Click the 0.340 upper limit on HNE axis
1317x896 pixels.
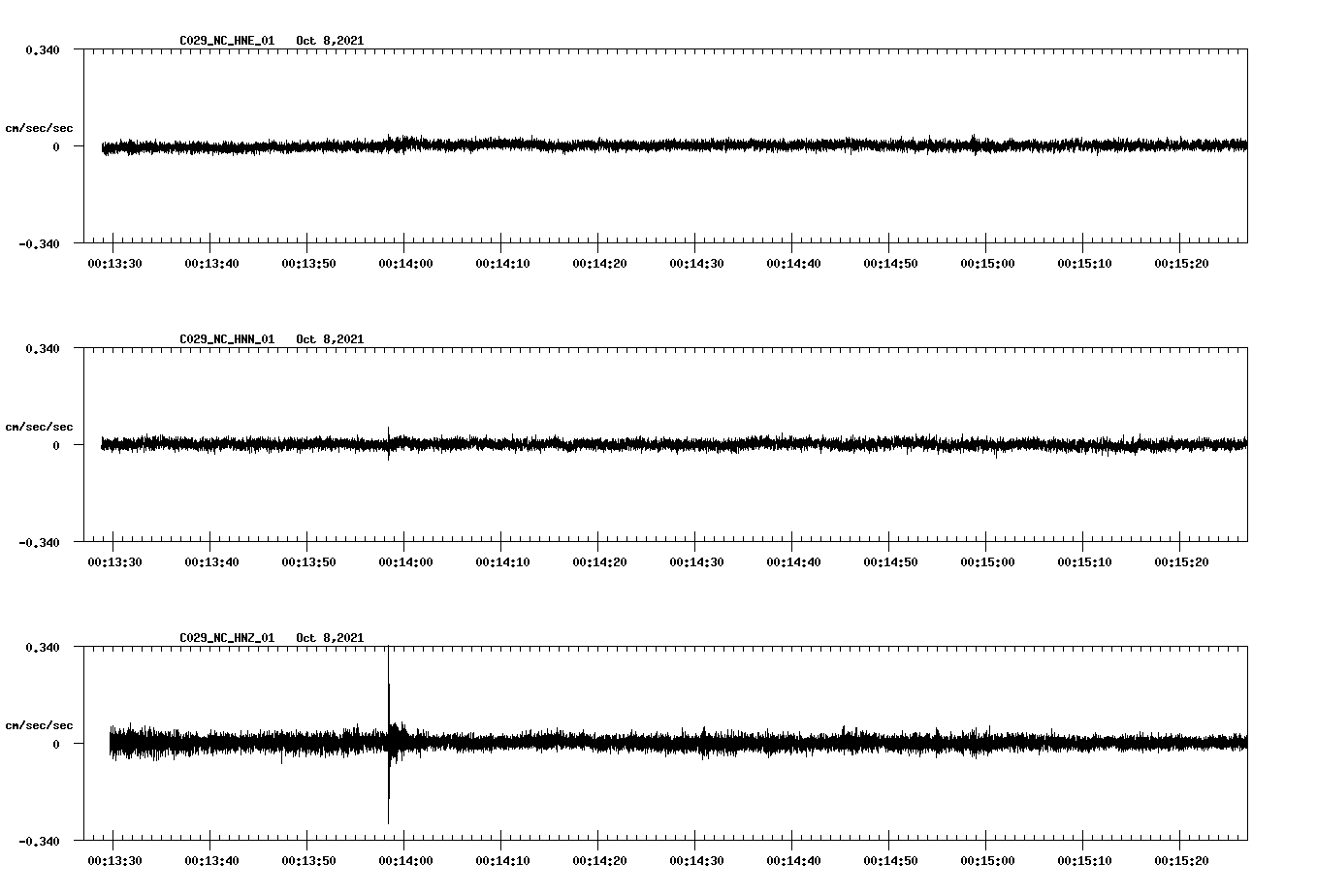(42, 49)
